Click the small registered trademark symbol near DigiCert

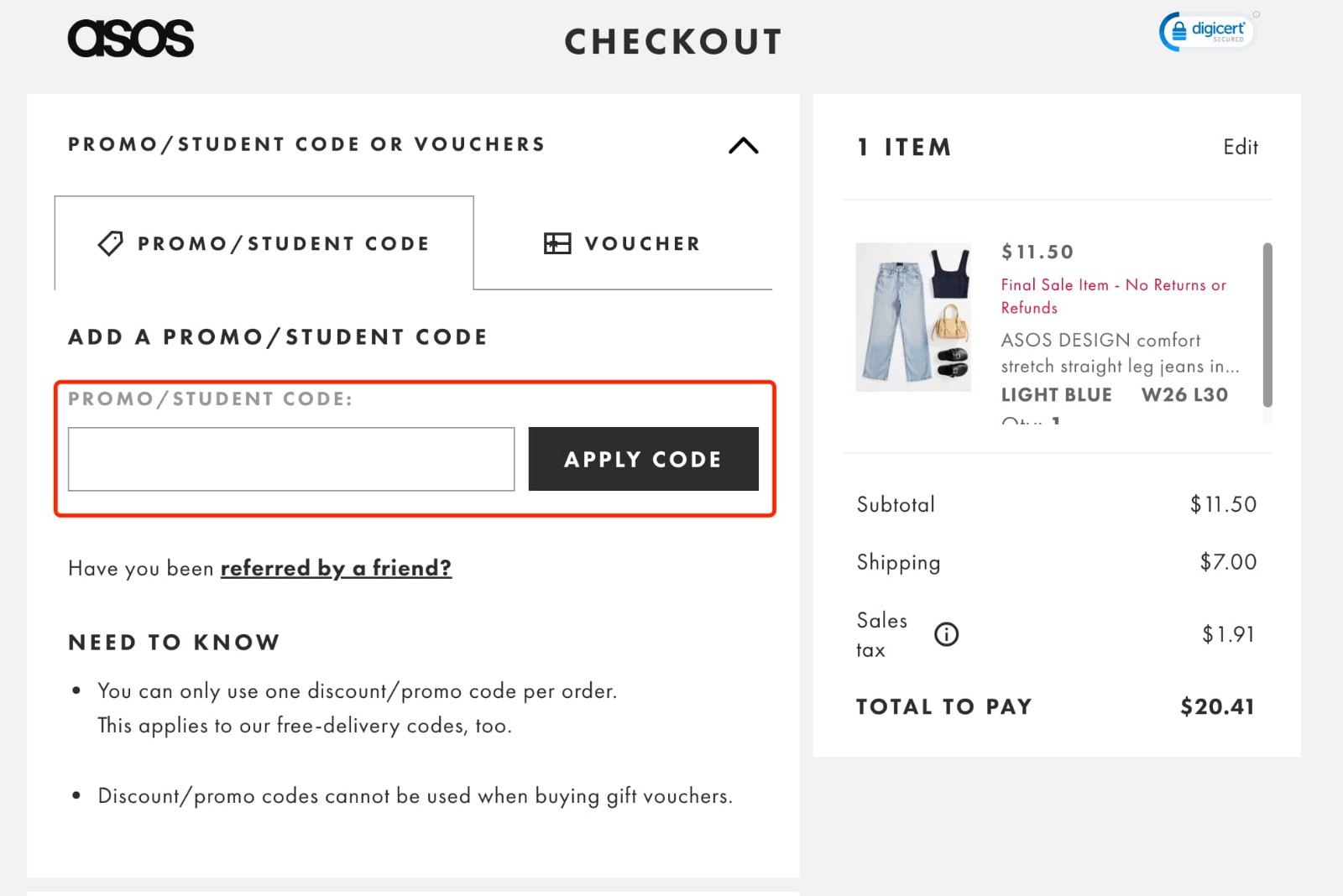(1256, 13)
